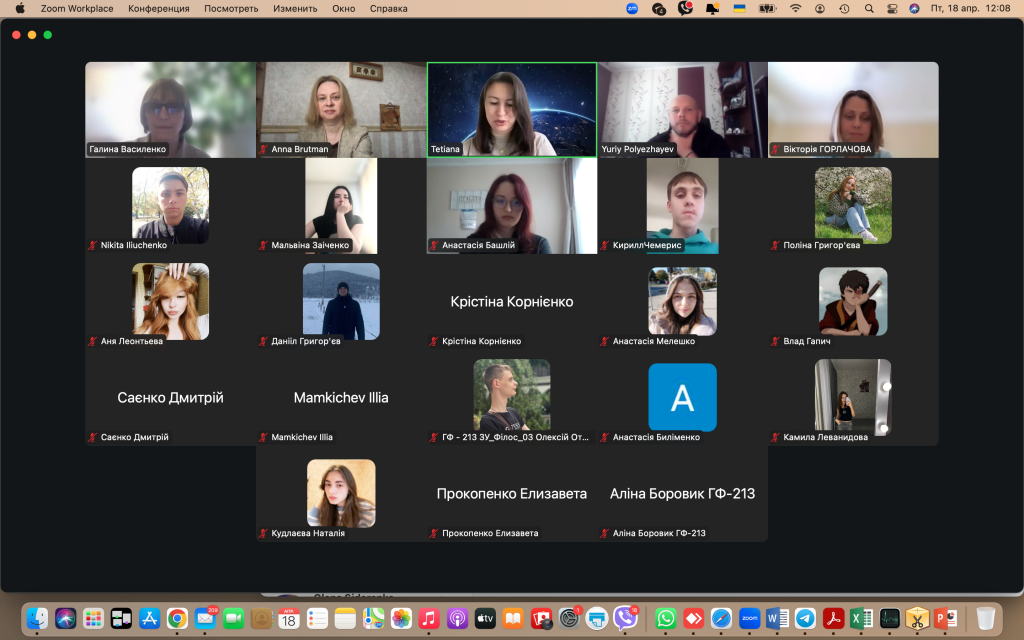Image resolution: width=1024 pixels, height=640 pixels.
Task: Open the Apple menu
Action: (19, 8)
